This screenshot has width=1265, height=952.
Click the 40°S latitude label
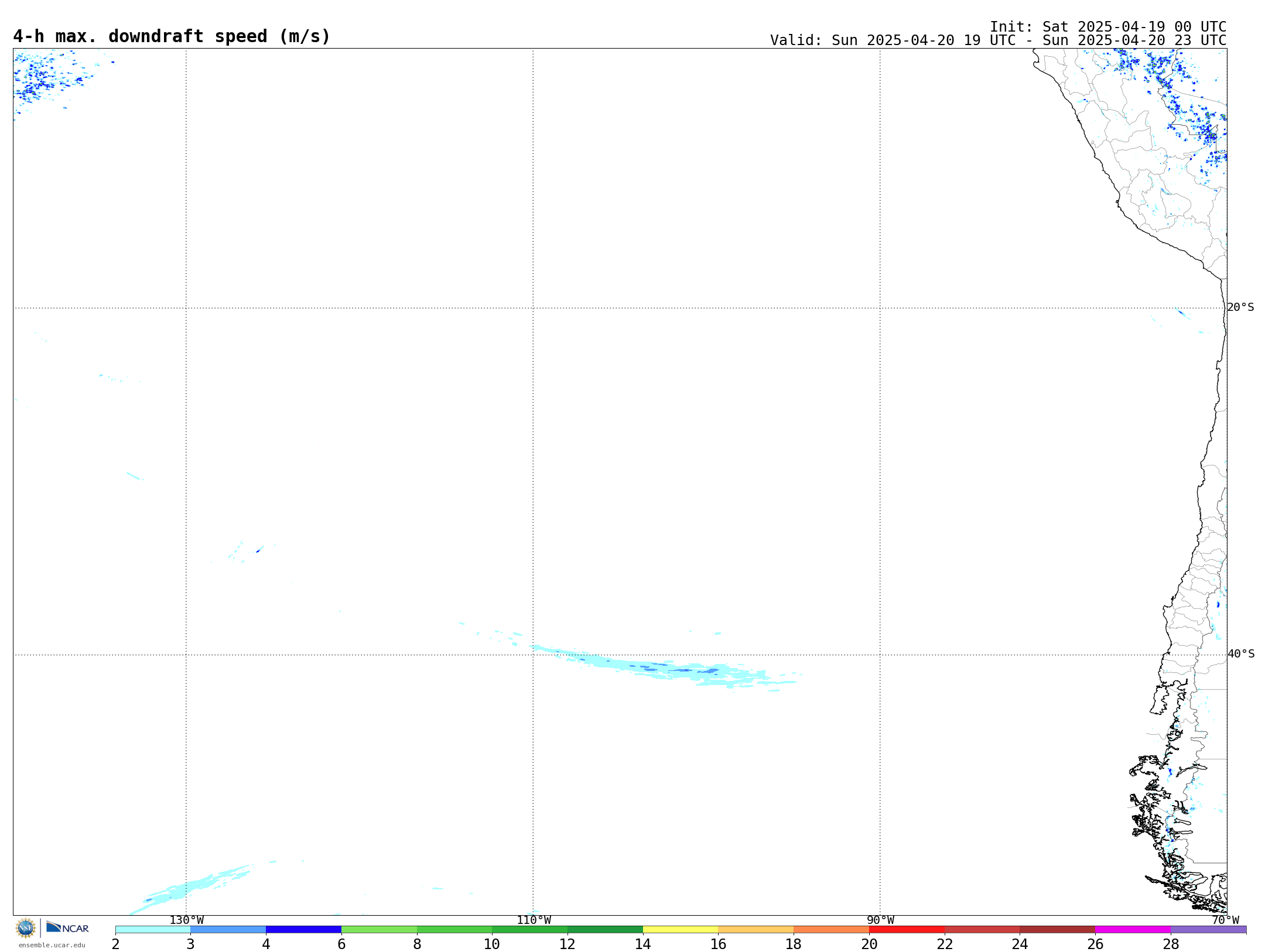[1240, 654]
